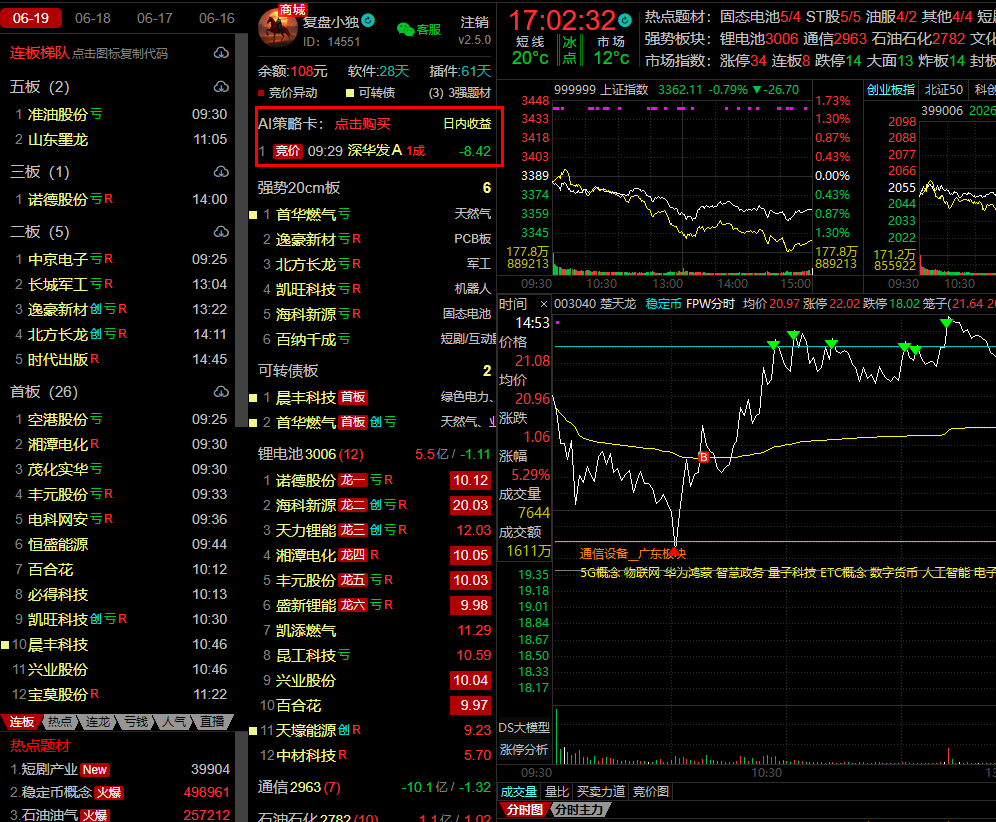Screen dimensions: 996x822
Task: Click the New badge on 短剧产业
Action: click(x=95, y=770)
